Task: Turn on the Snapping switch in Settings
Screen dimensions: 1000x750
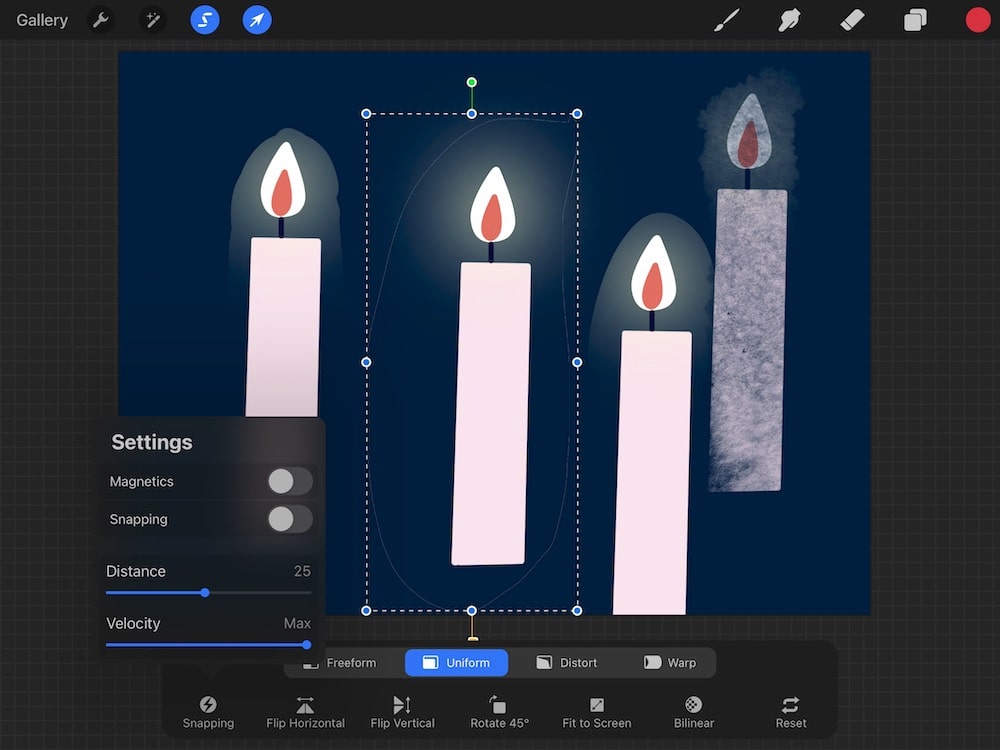Action: coord(289,519)
